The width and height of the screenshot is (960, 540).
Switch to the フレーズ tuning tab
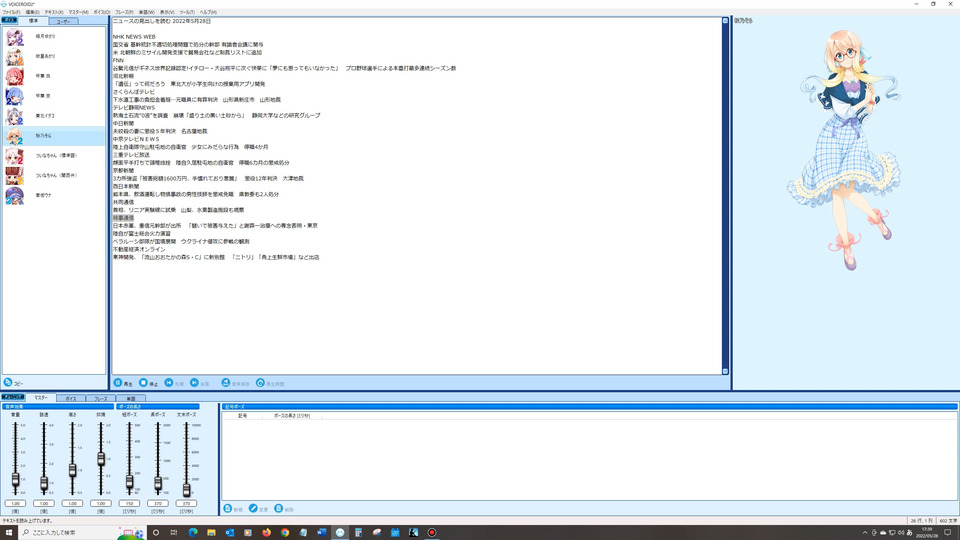(x=101, y=399)
